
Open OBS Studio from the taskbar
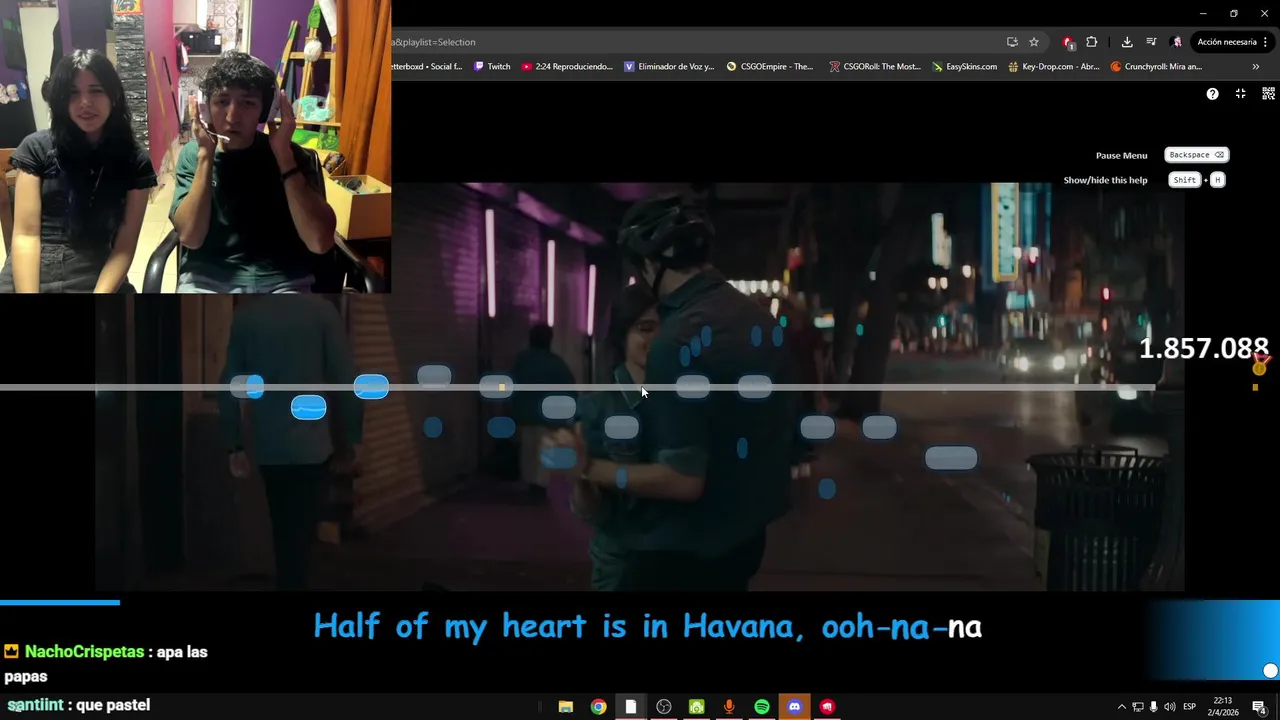664,707
